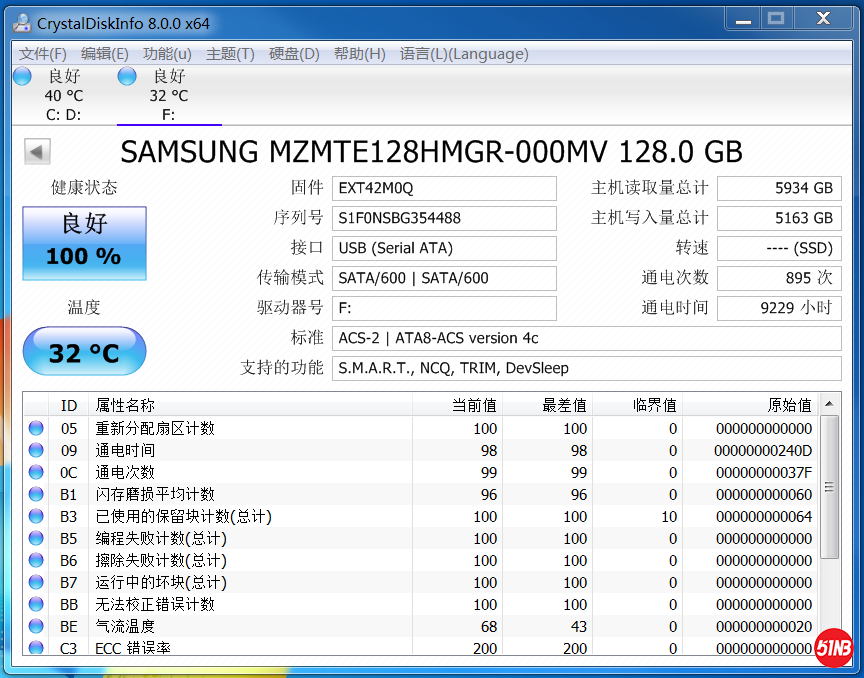
Task: Open the 硬盘(D) disk menu
Action: [294, 54]
